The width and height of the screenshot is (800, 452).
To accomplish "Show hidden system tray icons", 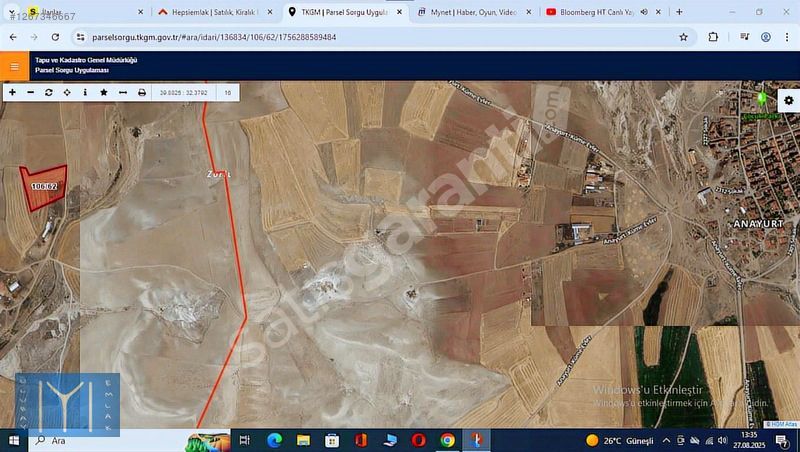I will coord(666,441).
